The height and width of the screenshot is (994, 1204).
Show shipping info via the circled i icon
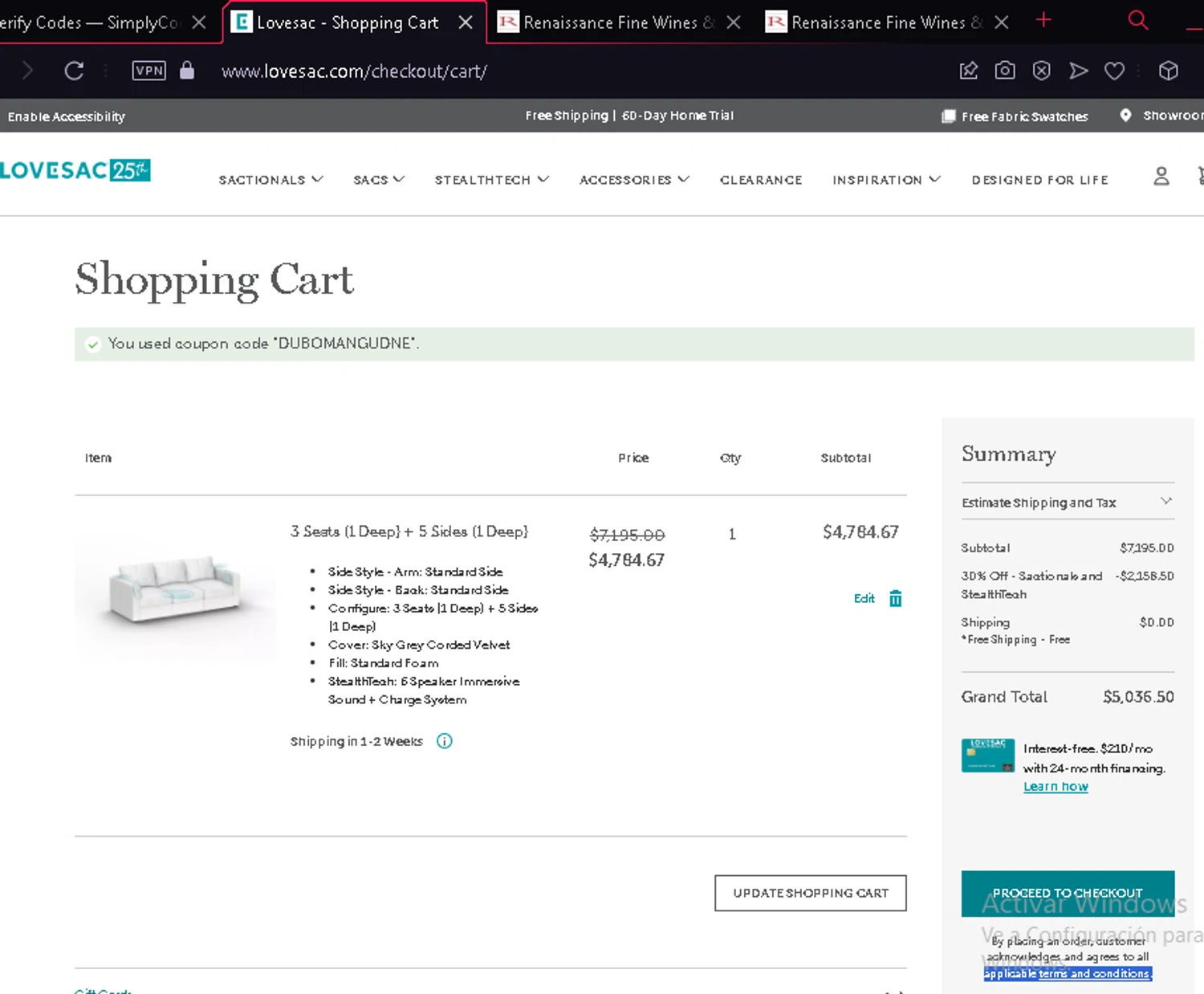coord(444,741)
